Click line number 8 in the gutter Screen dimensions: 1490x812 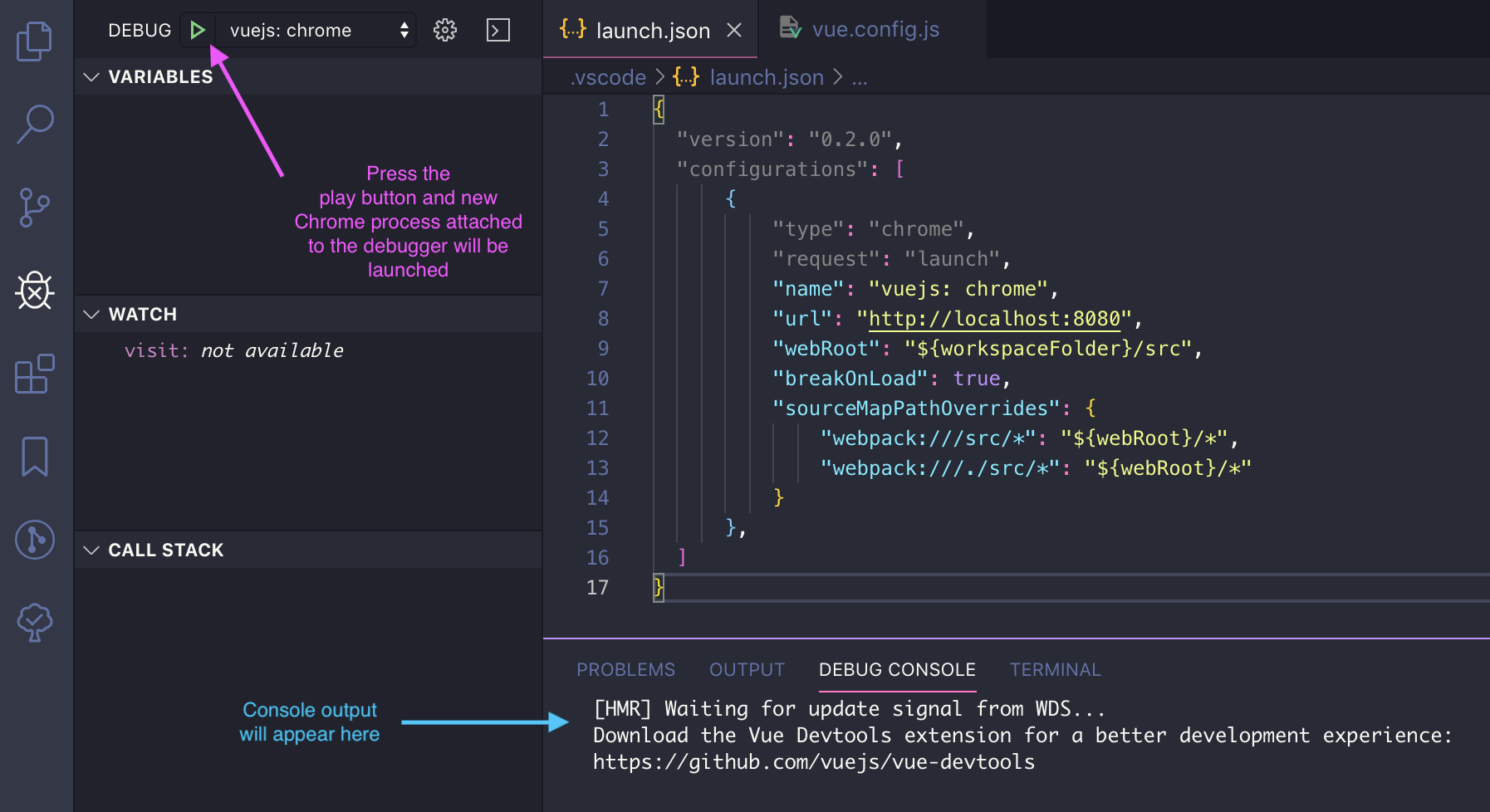(x=603, y=319)
